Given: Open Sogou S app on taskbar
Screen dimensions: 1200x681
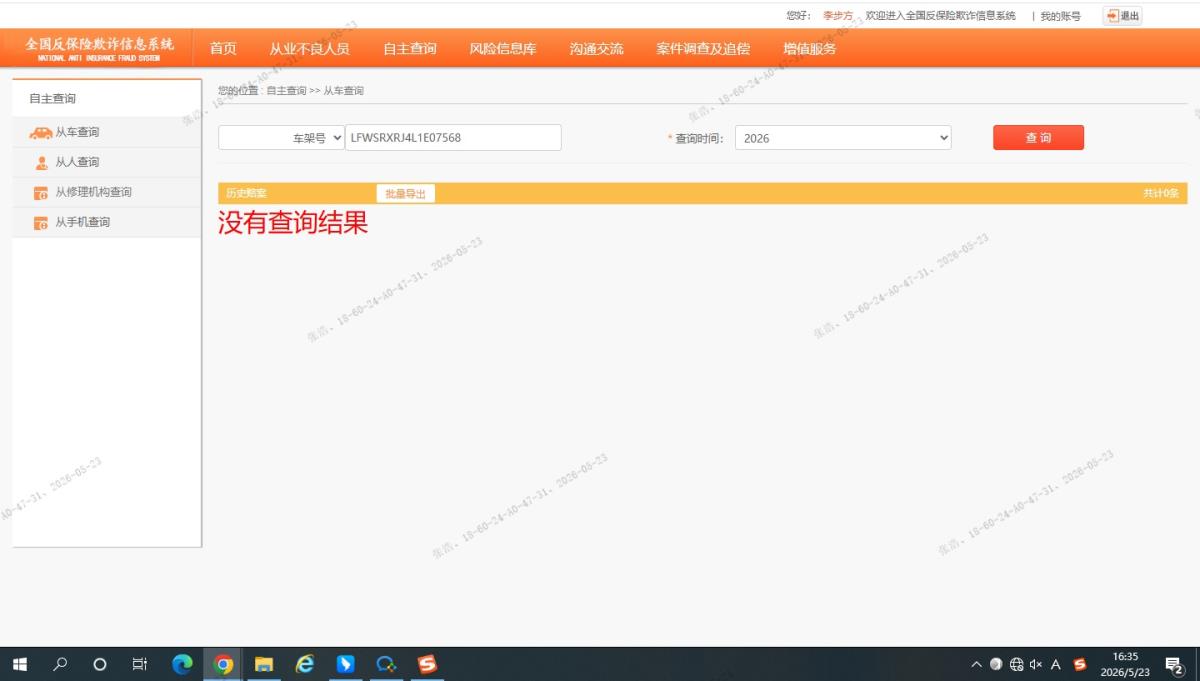Looking at the screenshot, I should click(x=427, y=664).
